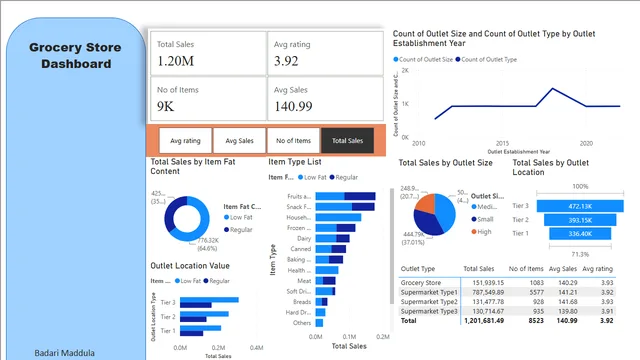The height and width of the screenshot is (360, 640).
Task: Click Regular legend in Item Type List
Action: 344,177
